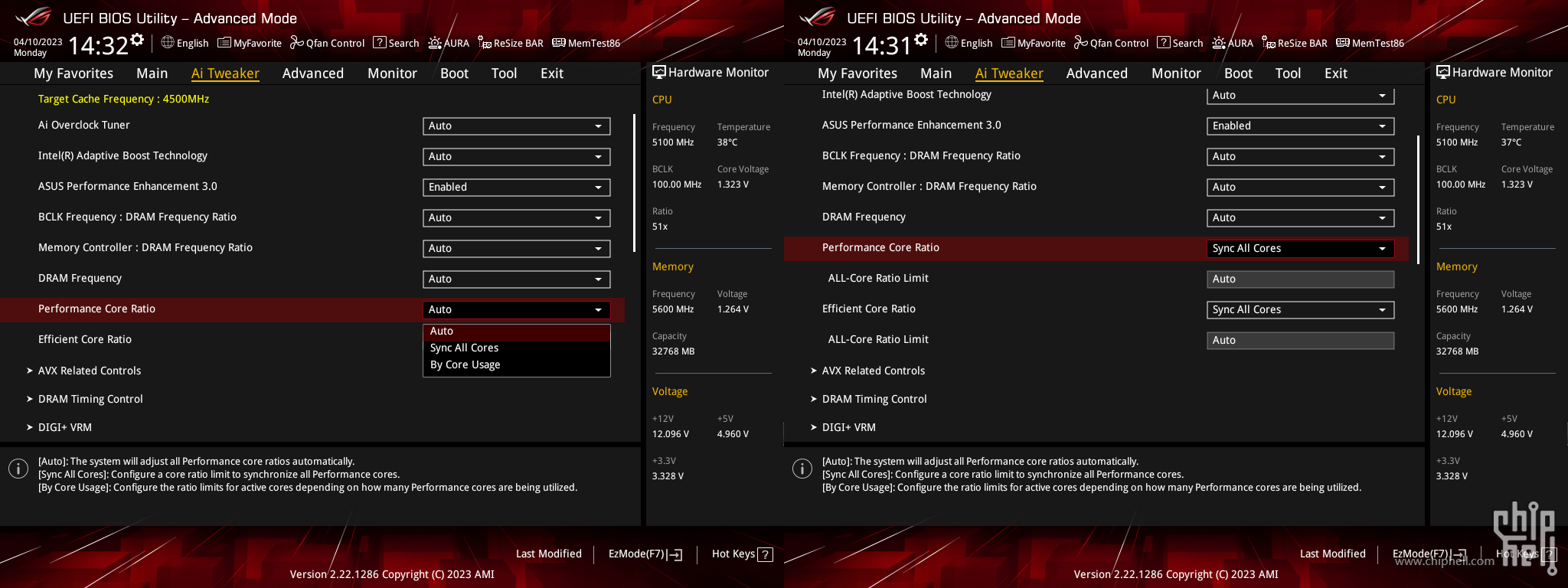
Task: Open Exit tab in left BIOS
Action: click(x=552, y=73)
